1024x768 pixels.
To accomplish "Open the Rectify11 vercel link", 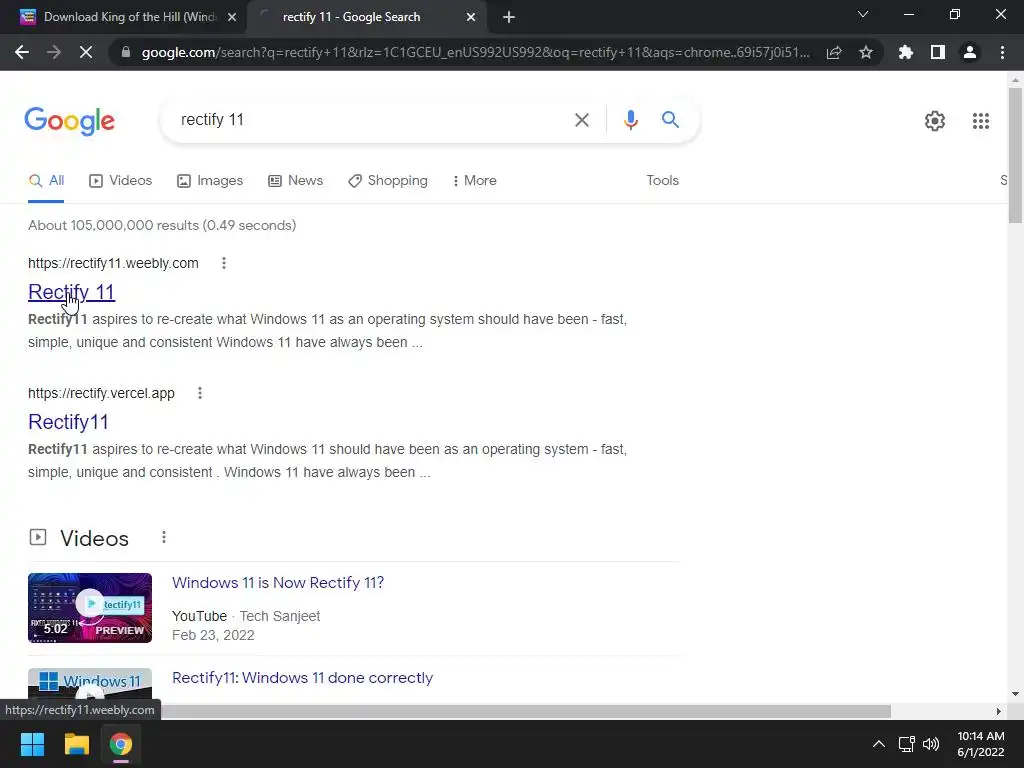I will pyautogui.click(x=68, y=422).
